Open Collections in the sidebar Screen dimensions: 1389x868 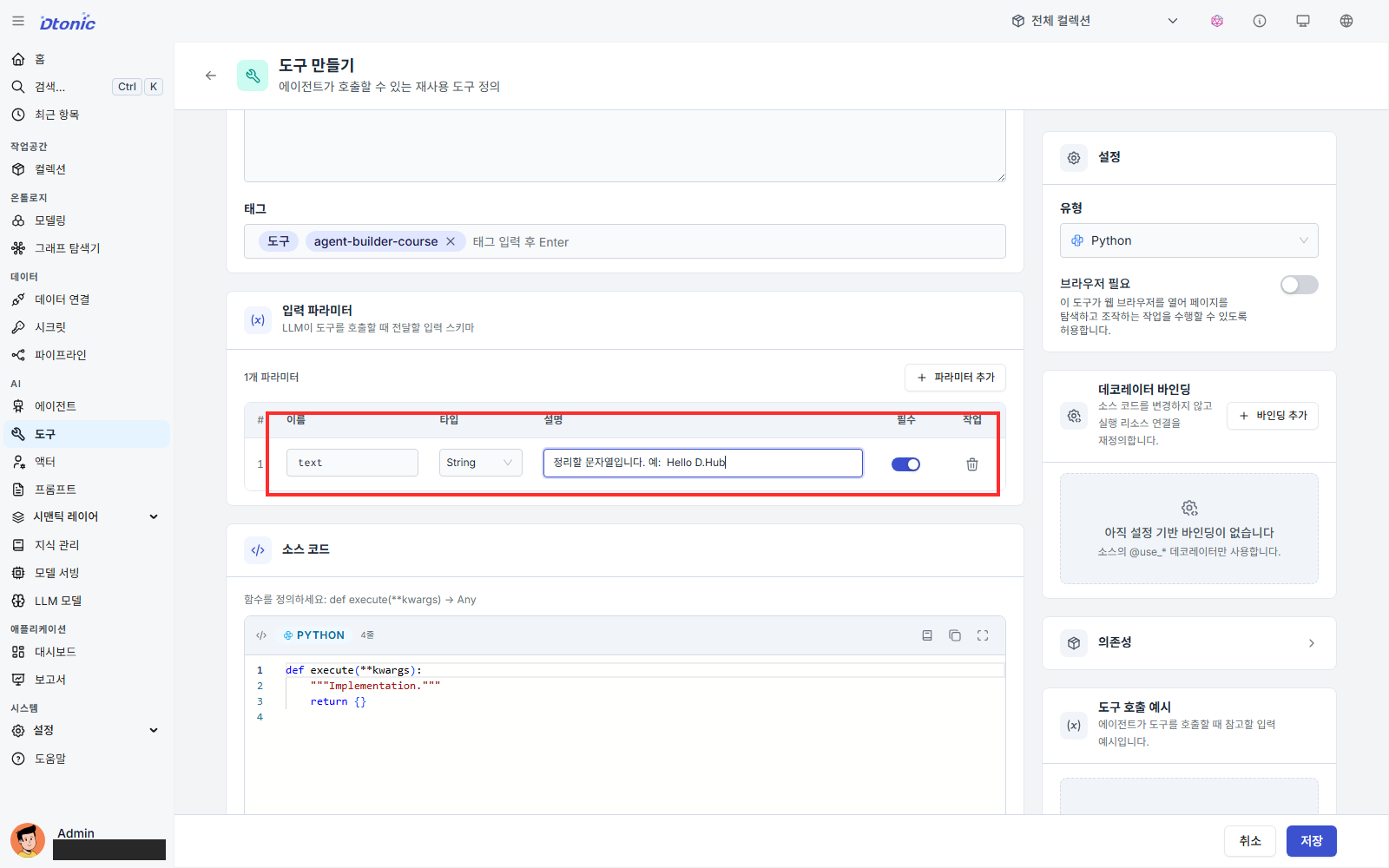(x=85, y=169)
